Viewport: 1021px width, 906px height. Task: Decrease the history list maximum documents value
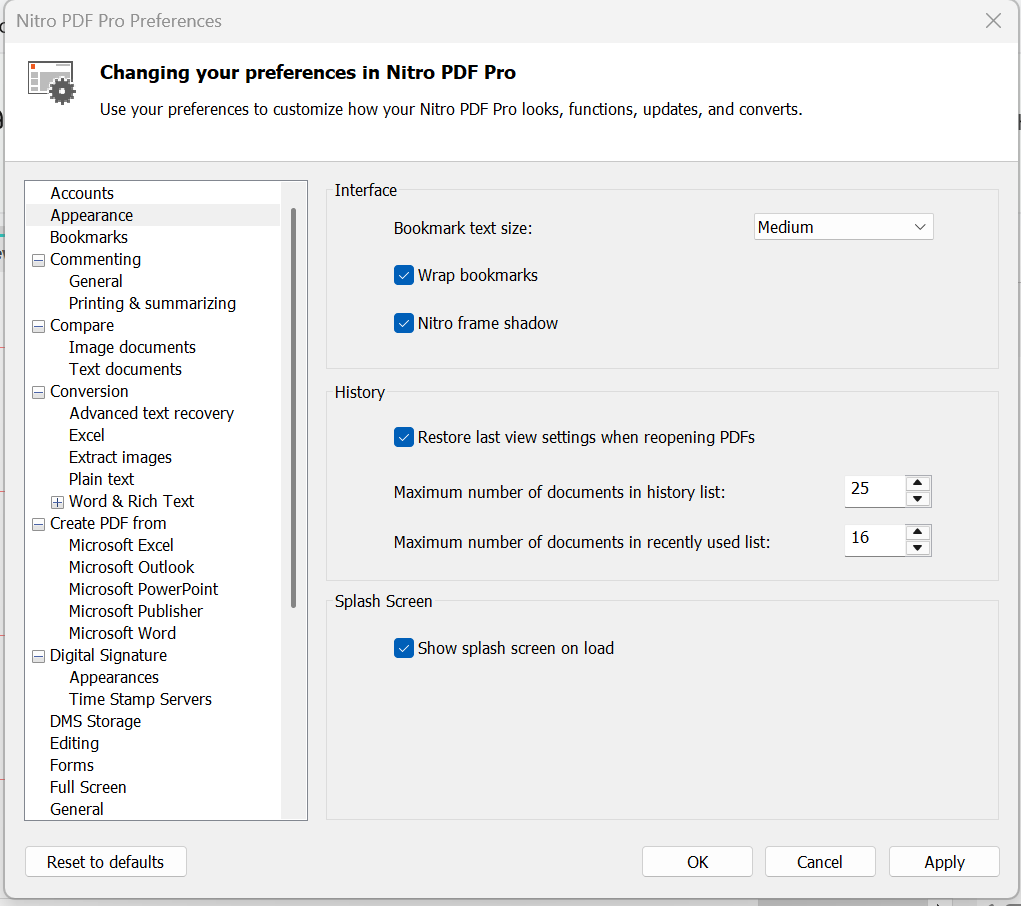[917, 499]
